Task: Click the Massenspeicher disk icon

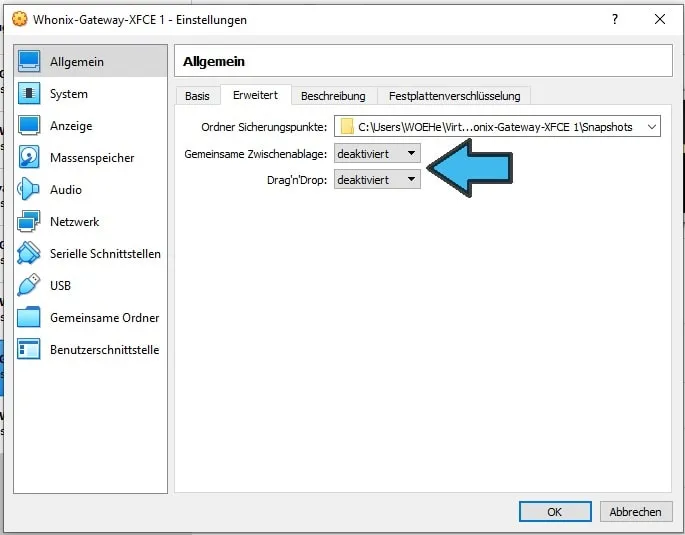Action: [x=29, y=157]
